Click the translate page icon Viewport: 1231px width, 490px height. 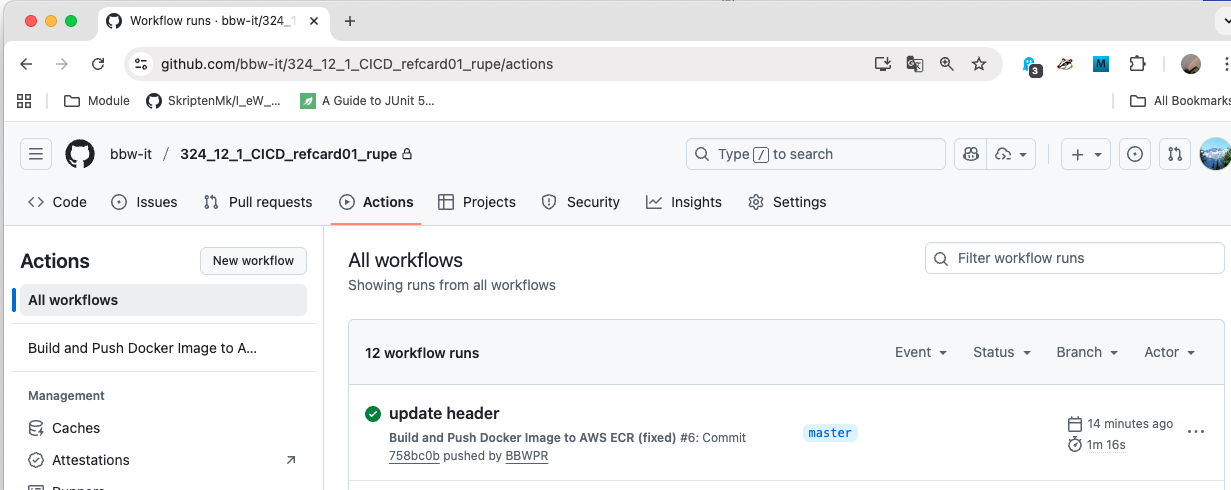914,64
